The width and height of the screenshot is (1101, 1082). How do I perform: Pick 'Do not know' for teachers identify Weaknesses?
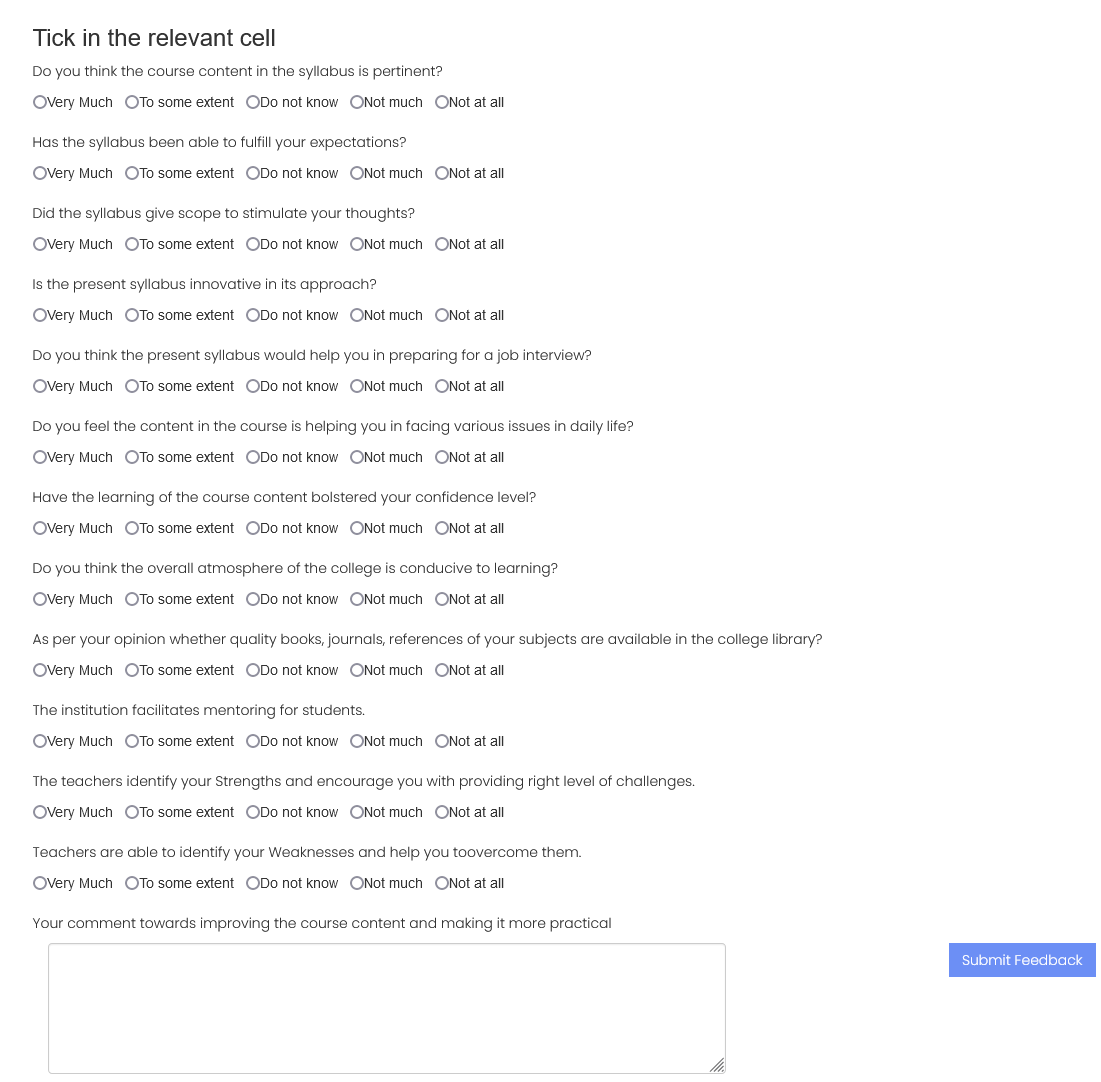point(253,883)
